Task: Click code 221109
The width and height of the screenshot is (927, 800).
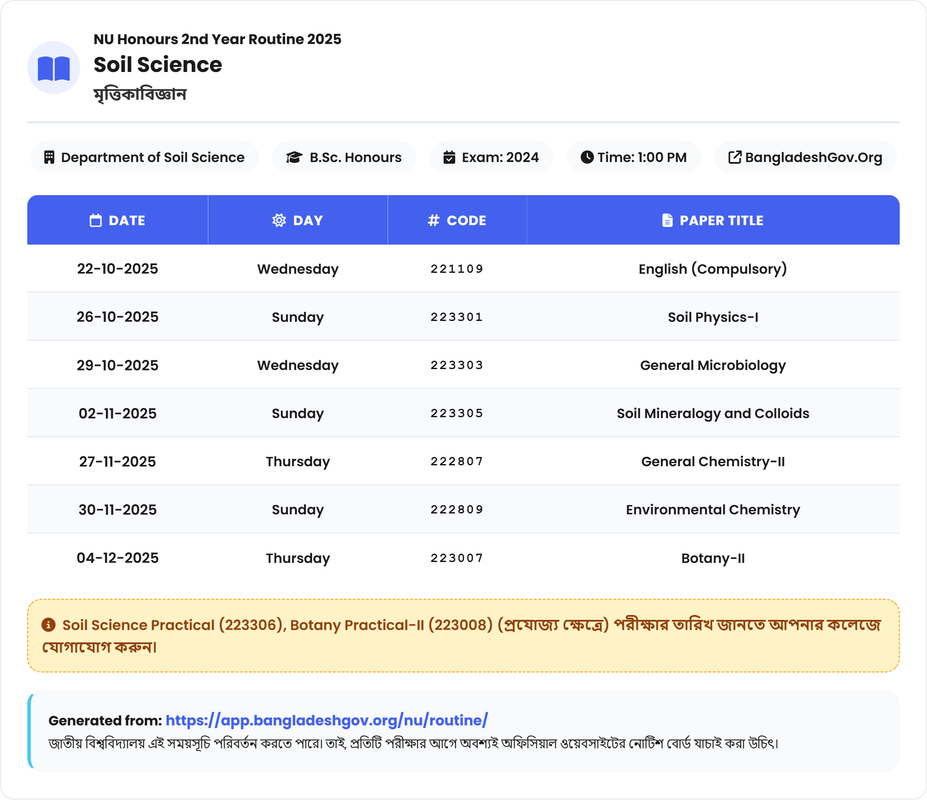Action: (457, 268)
